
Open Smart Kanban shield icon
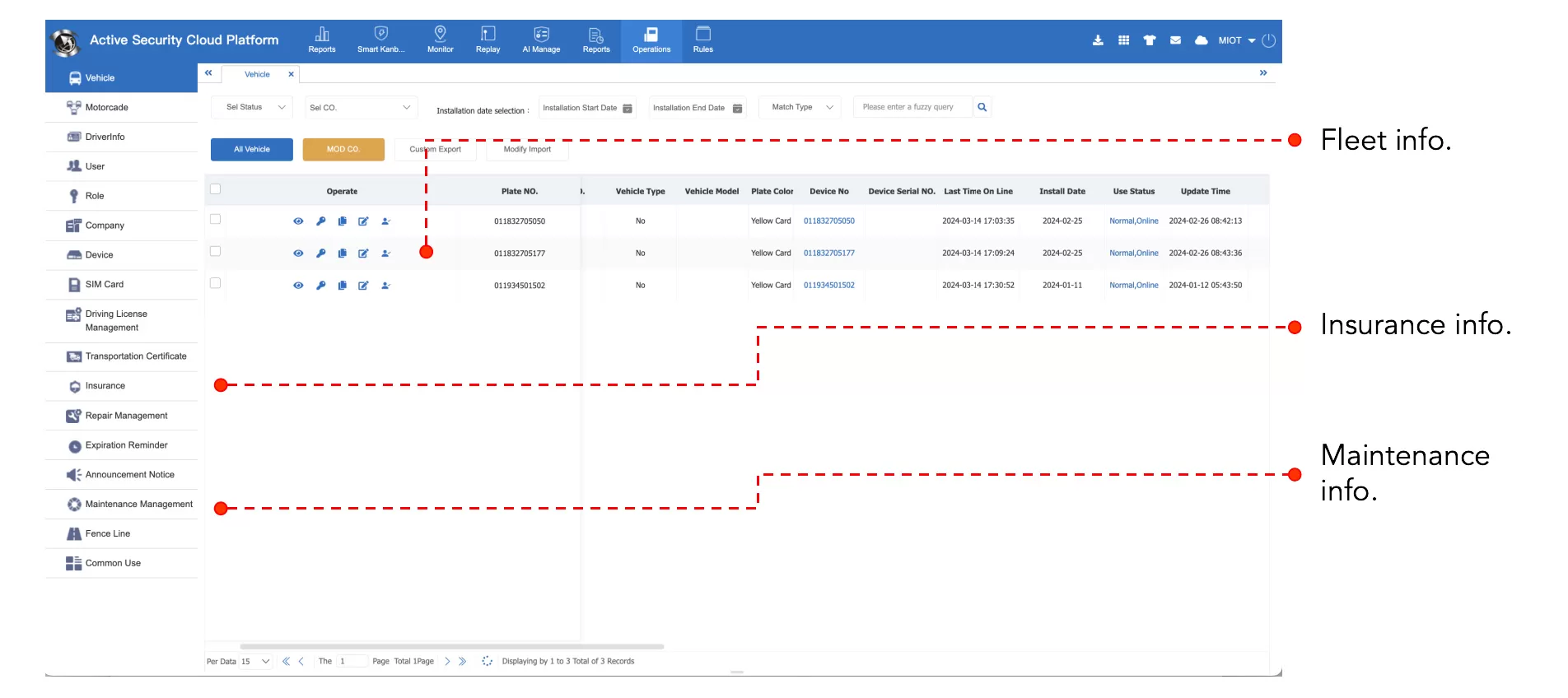coord(380,34)
